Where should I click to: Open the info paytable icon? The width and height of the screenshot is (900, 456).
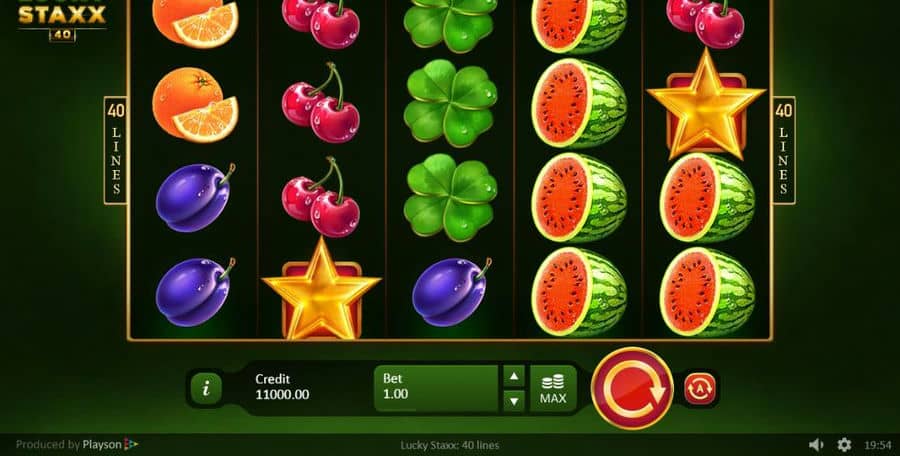click(x=206, y=389)
